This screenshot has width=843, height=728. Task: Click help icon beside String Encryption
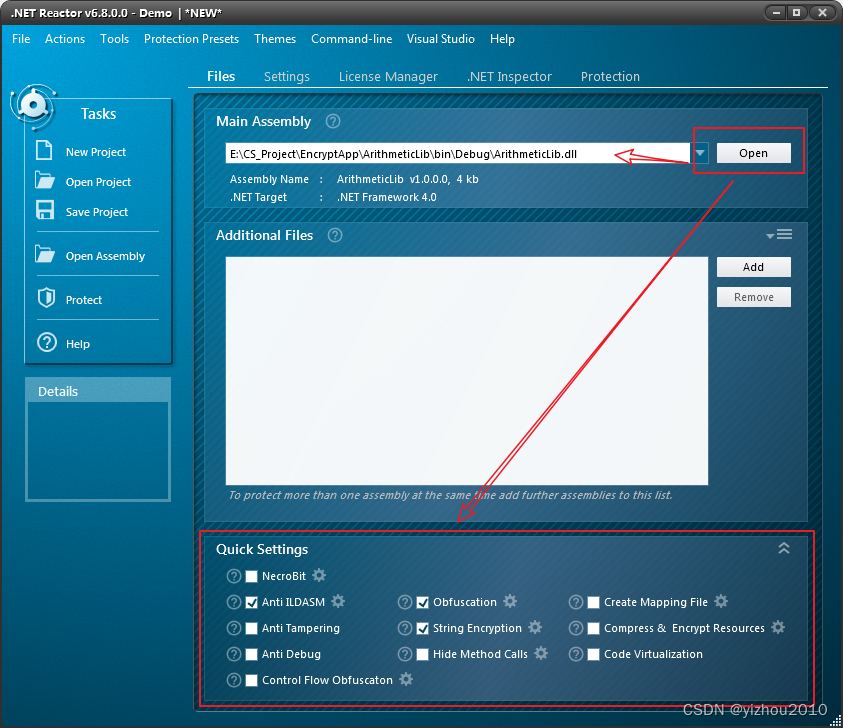click(x=405, y=628)
